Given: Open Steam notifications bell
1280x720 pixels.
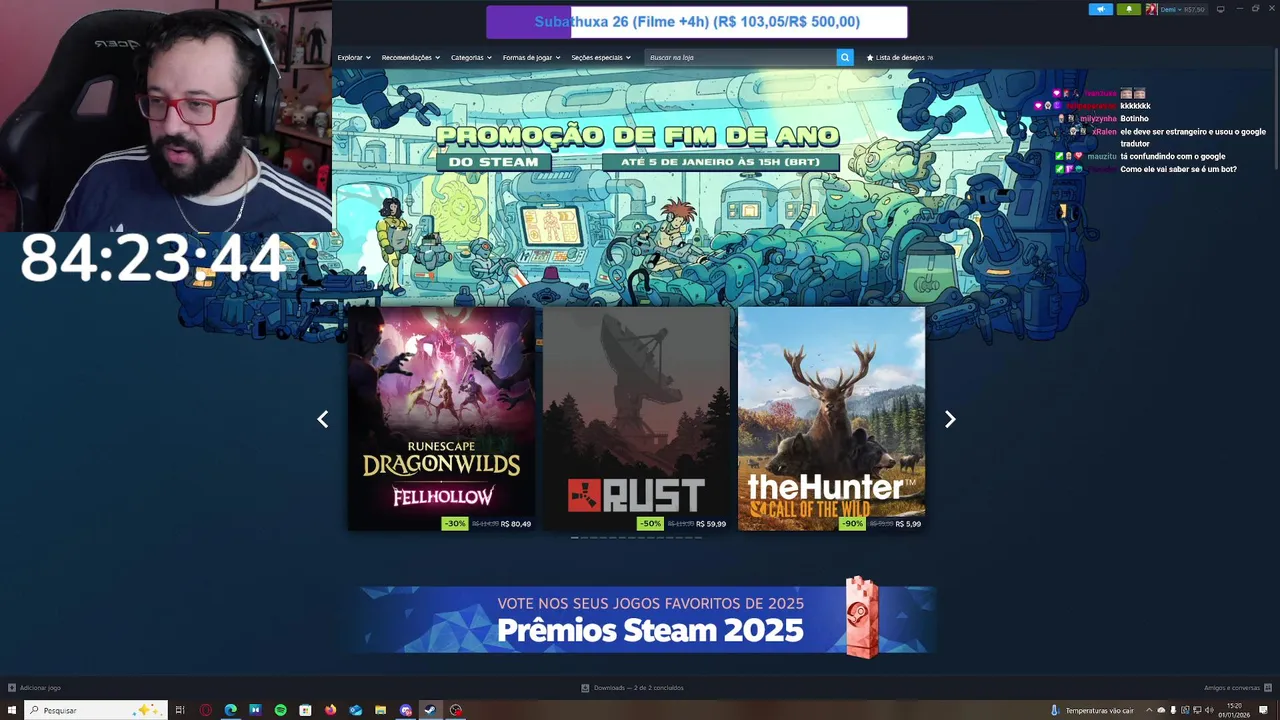Looking at the screenshot, I should click(1128, 9).
